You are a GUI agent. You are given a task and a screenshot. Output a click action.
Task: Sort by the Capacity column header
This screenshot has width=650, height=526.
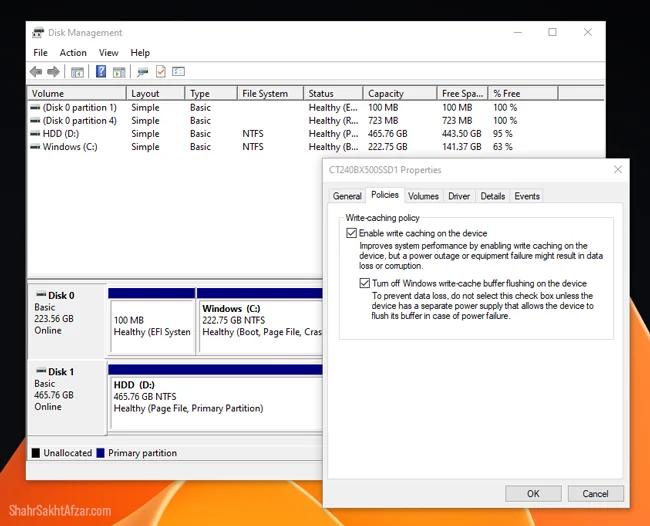pyautogui.click(x=400, y=94)
